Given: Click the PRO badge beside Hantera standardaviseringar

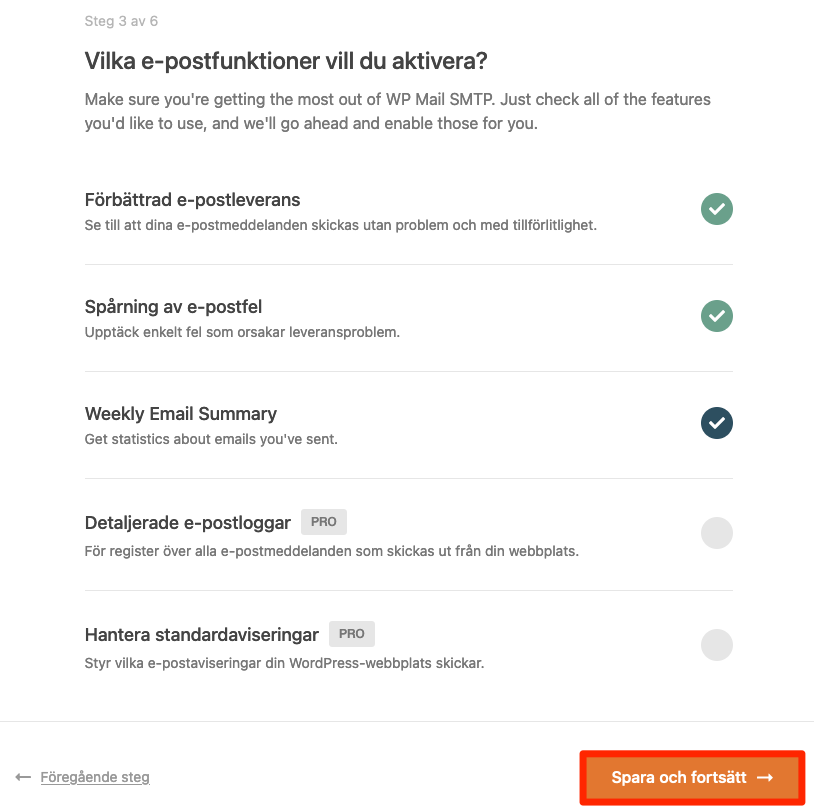Looking at the screenshot, I should [351, 634].
